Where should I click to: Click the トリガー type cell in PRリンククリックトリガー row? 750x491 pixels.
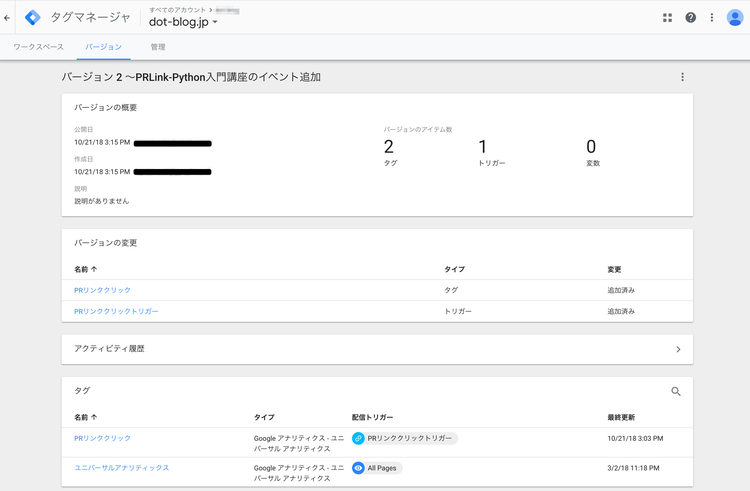point(458,311)
